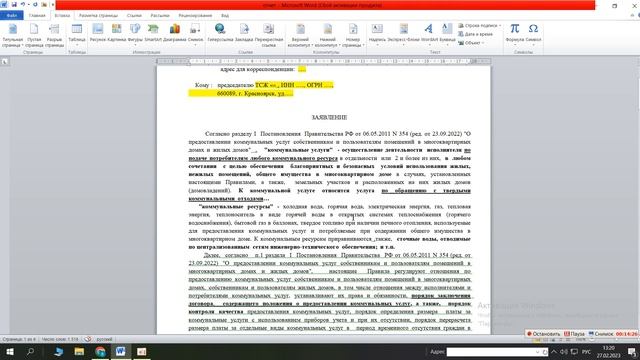Image resolution: width=640 pixels, height=360 pixels.
Task: Open the address bar dropdown in taskbar
Action: tap(537, 352)
